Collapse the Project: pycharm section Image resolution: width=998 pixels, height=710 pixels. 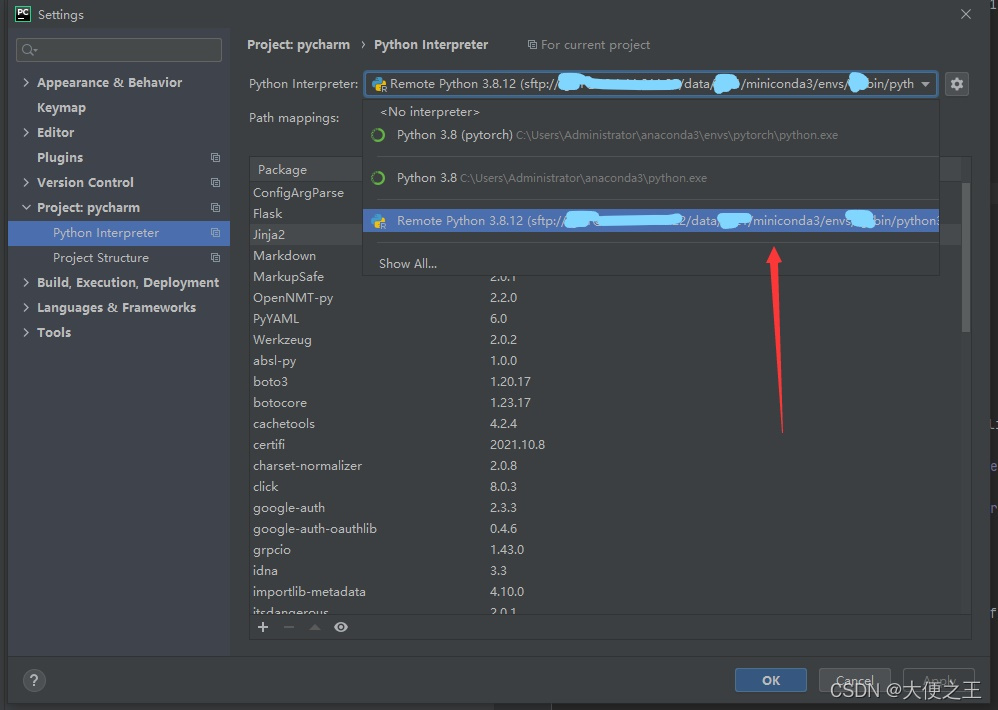pos(26,207)
